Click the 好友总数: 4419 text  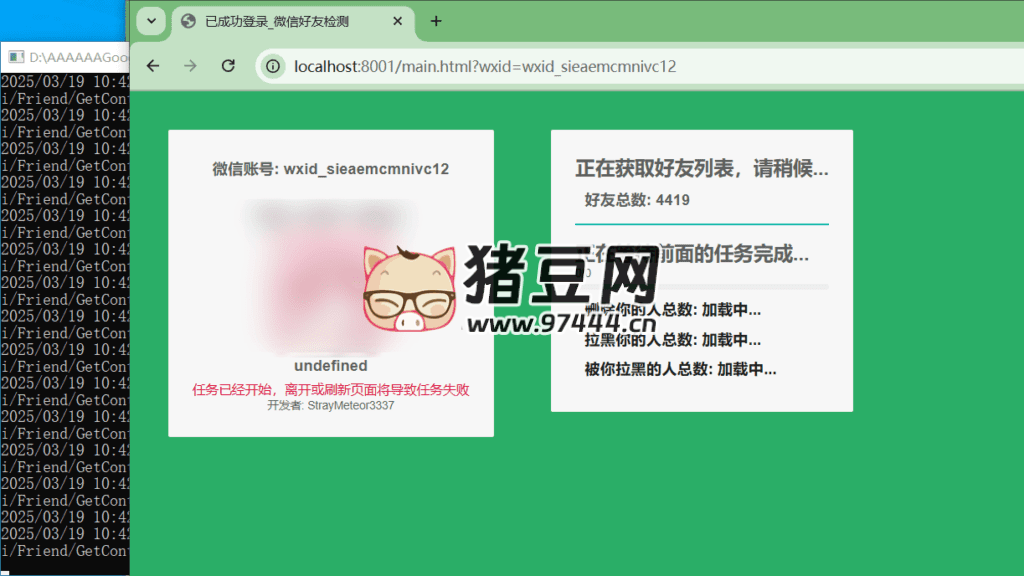(637, 200)
